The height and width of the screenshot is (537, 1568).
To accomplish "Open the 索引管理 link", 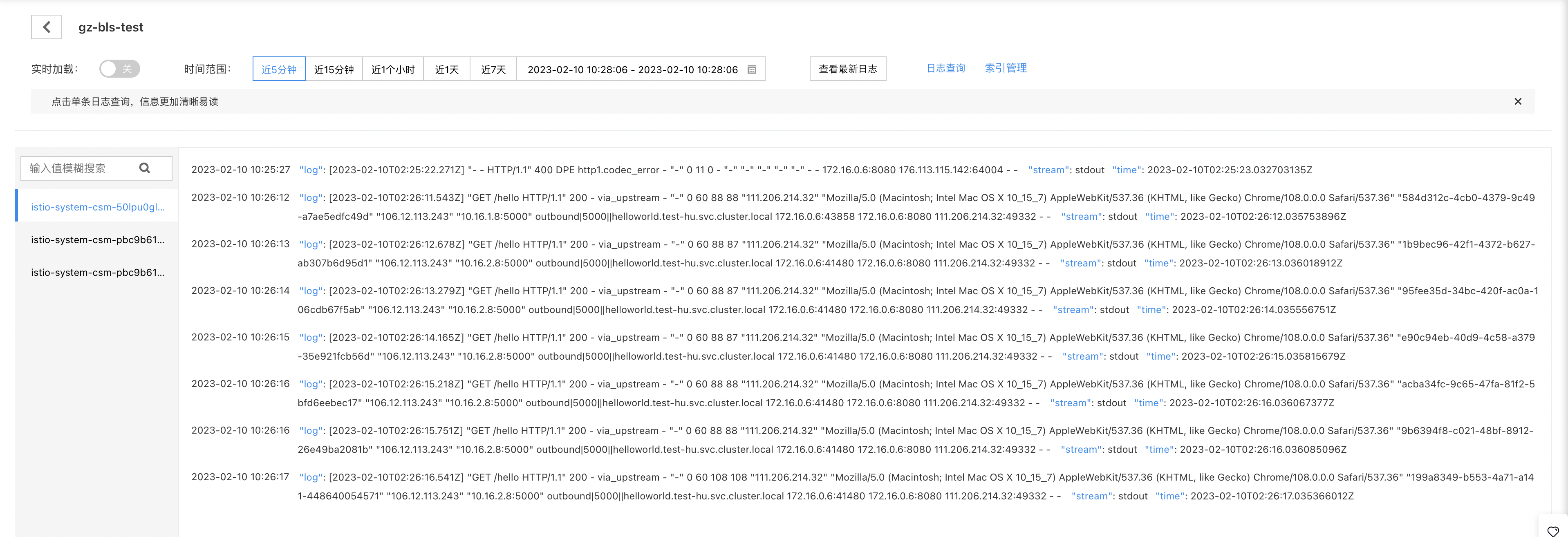I will coord(1006,68).
